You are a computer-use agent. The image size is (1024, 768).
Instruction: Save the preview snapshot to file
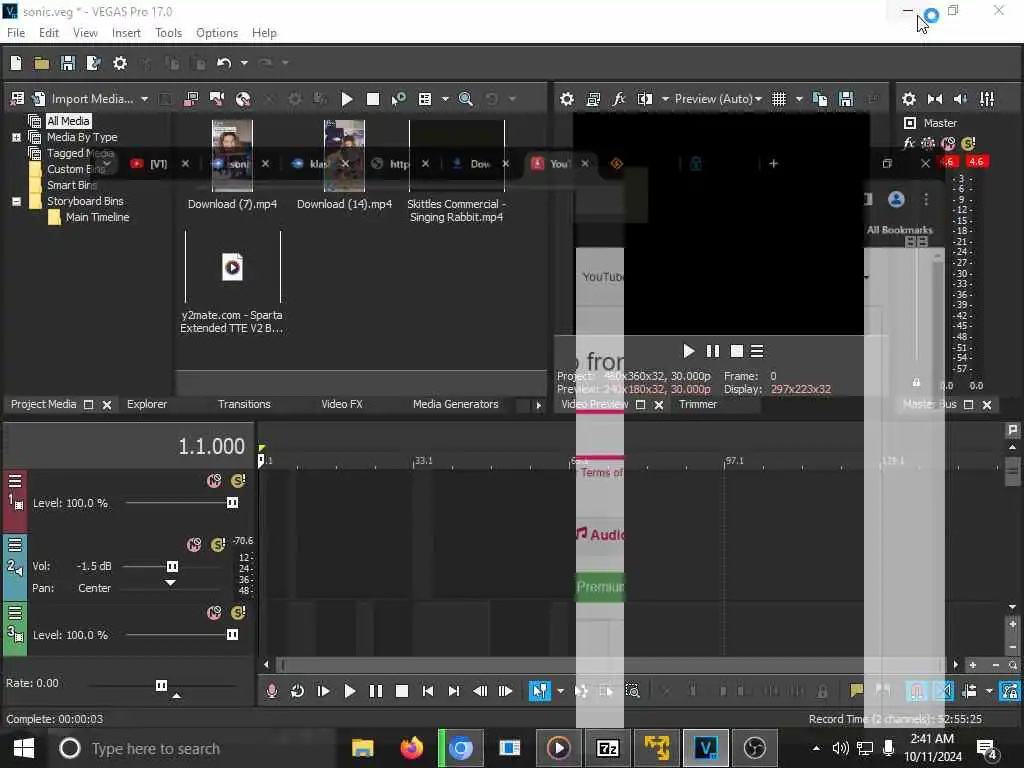pos(846,99)
